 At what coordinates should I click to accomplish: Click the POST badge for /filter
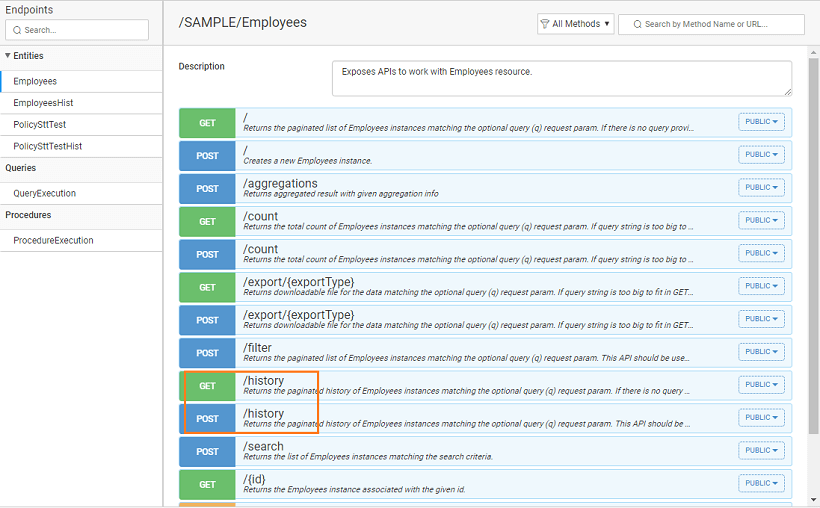[207, 353]
